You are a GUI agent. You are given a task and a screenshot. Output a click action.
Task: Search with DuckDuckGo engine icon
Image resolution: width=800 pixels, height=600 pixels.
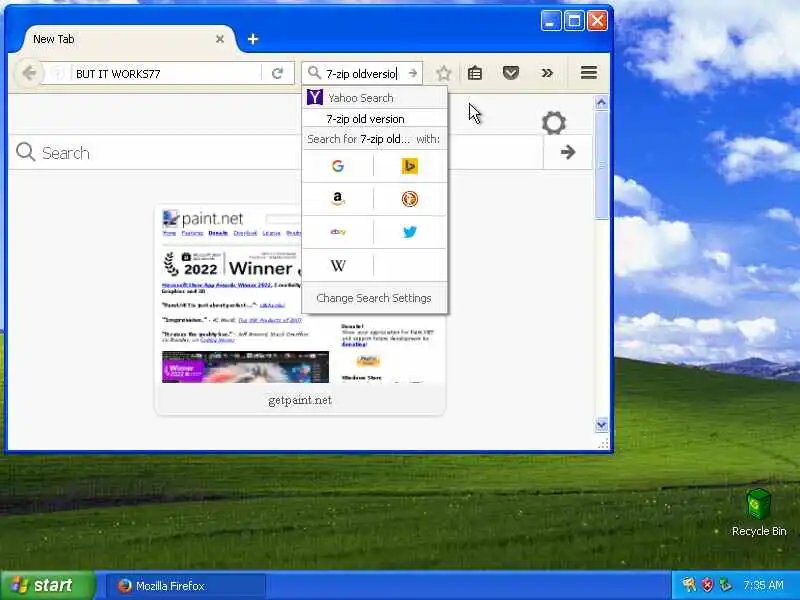410,198
